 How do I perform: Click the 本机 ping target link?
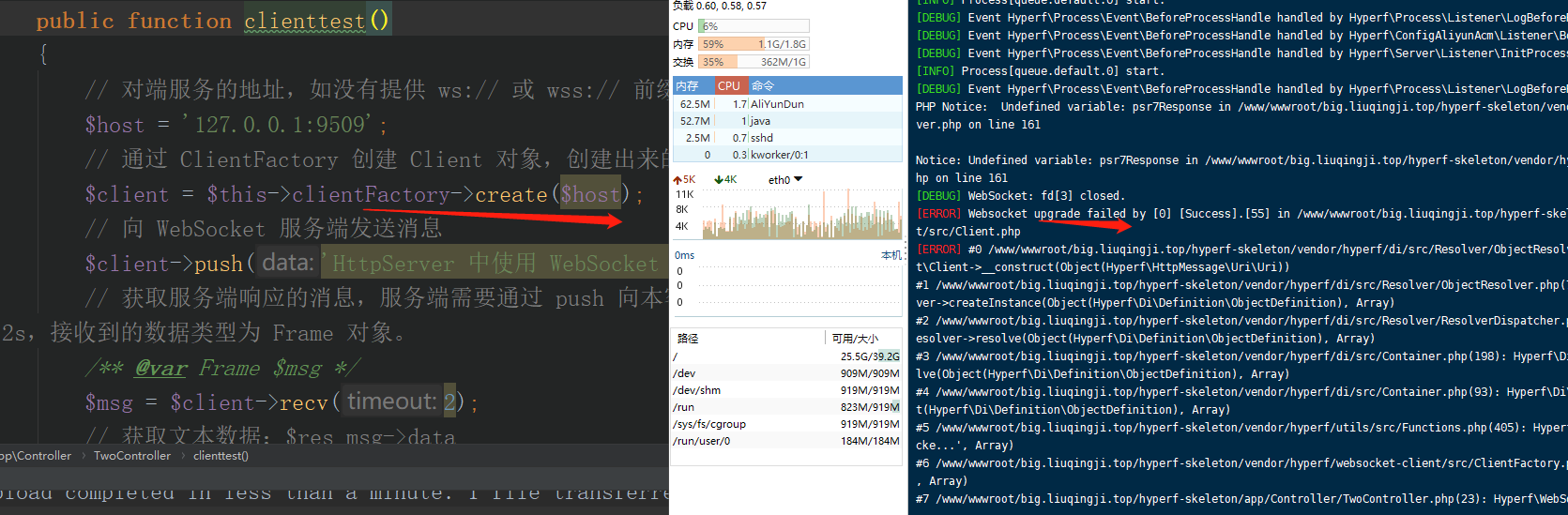coord(891,255)
